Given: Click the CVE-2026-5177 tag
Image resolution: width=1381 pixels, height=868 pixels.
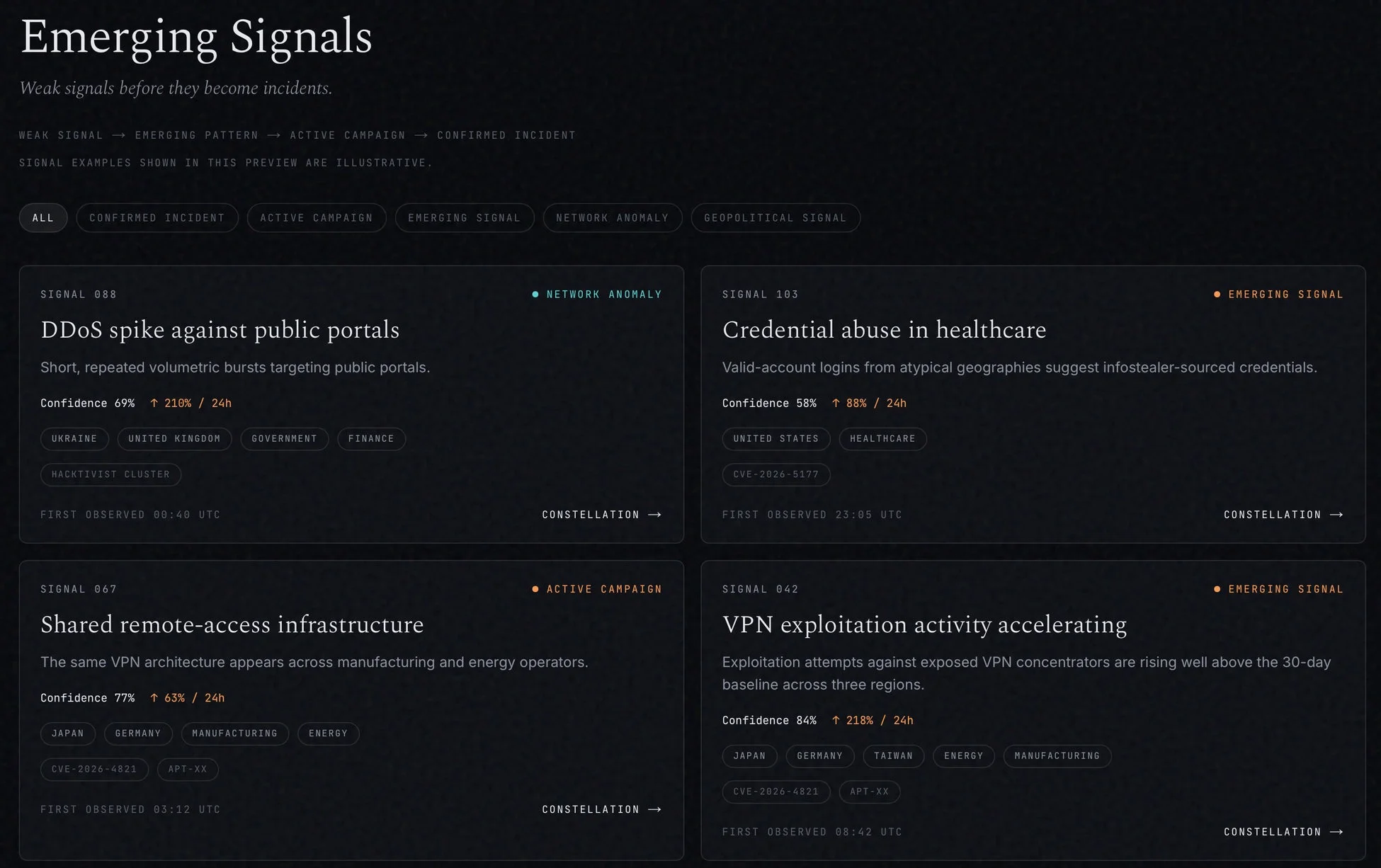Looking at the screenshot, I should (776, 474).
